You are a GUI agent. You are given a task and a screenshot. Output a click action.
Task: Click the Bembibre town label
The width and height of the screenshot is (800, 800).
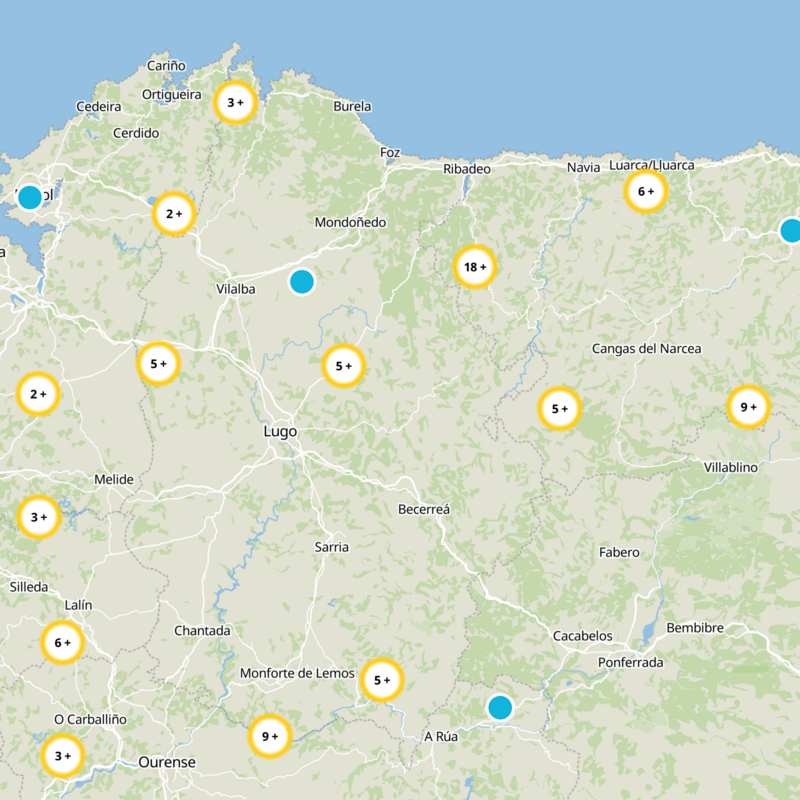695,628
